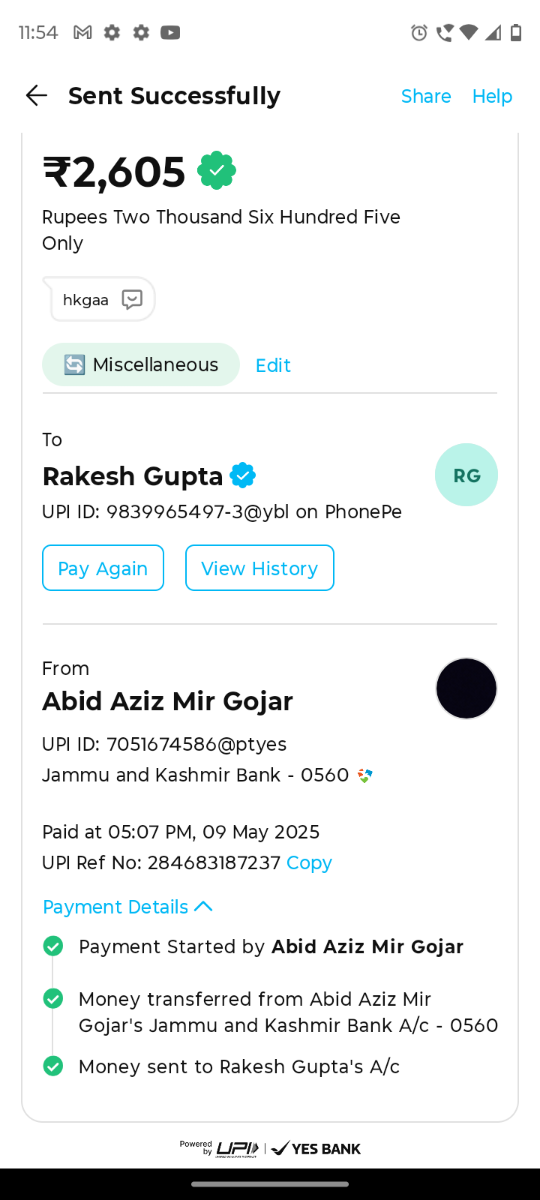Tap green check beside Payment Started step

coord(53,946)
